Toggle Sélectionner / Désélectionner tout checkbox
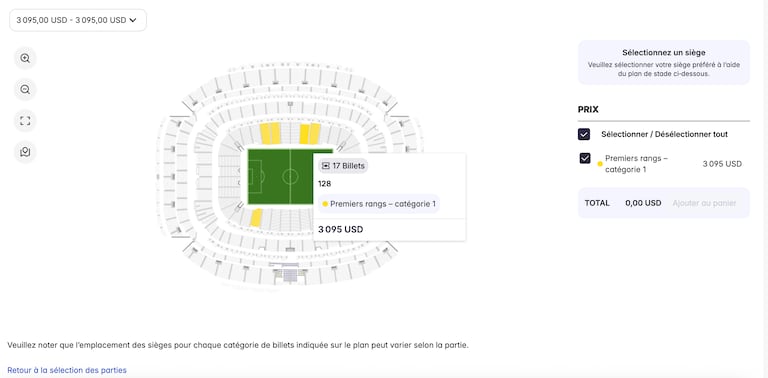Viewport: 768px width, 378px height. click(584, 134)
